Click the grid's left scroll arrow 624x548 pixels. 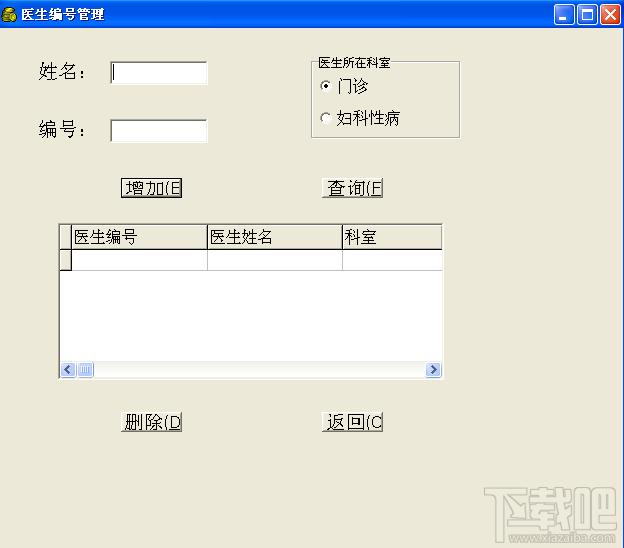[68, 370]
